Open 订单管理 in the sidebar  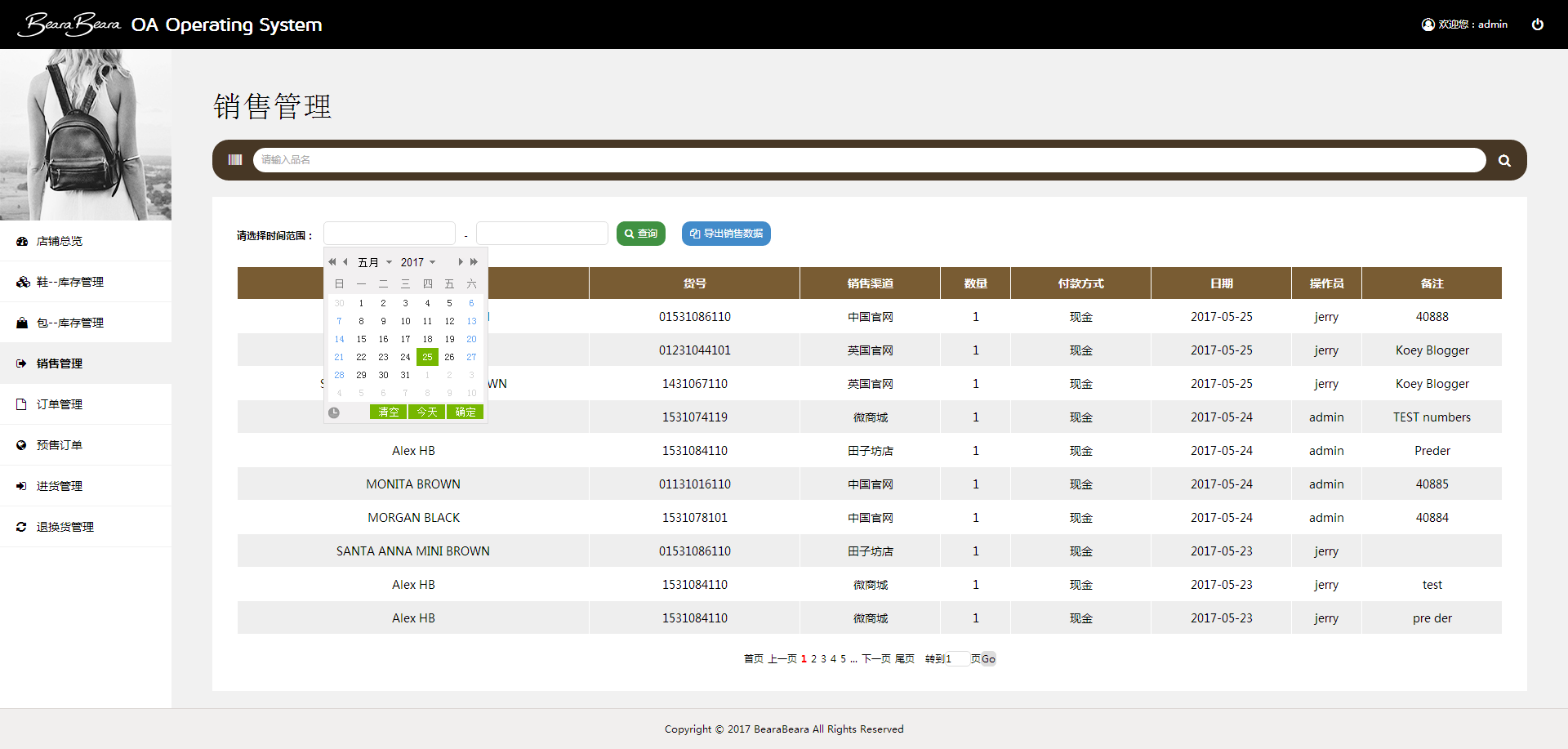[x=60, y=404]
